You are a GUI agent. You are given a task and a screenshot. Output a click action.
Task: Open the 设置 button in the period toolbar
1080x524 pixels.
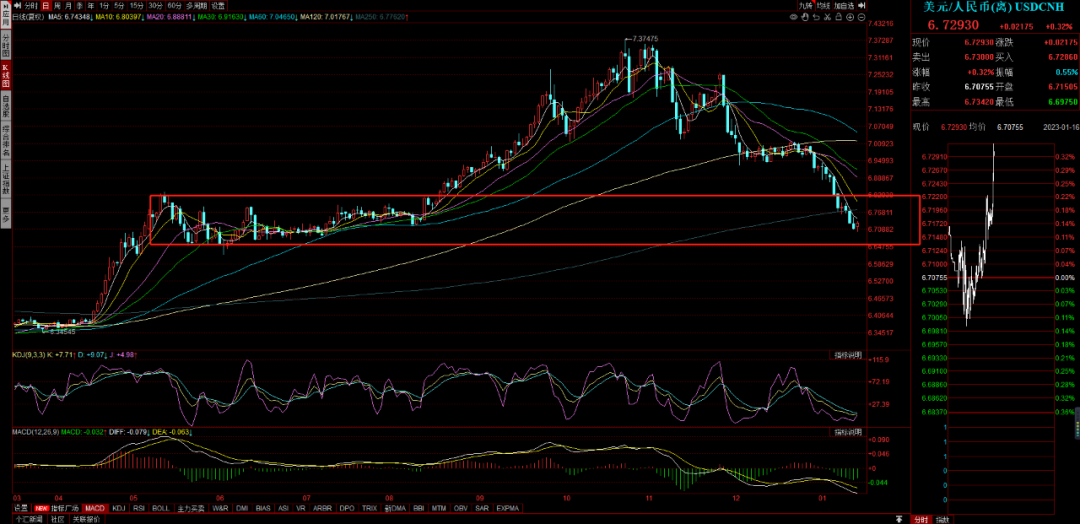coord(218,6)
